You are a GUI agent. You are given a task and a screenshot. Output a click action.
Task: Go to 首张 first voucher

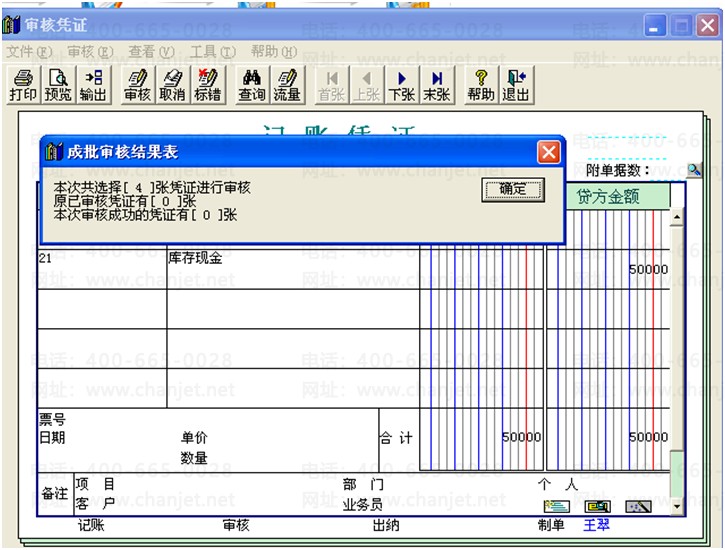pyautogui.click(x=332, y=85)
